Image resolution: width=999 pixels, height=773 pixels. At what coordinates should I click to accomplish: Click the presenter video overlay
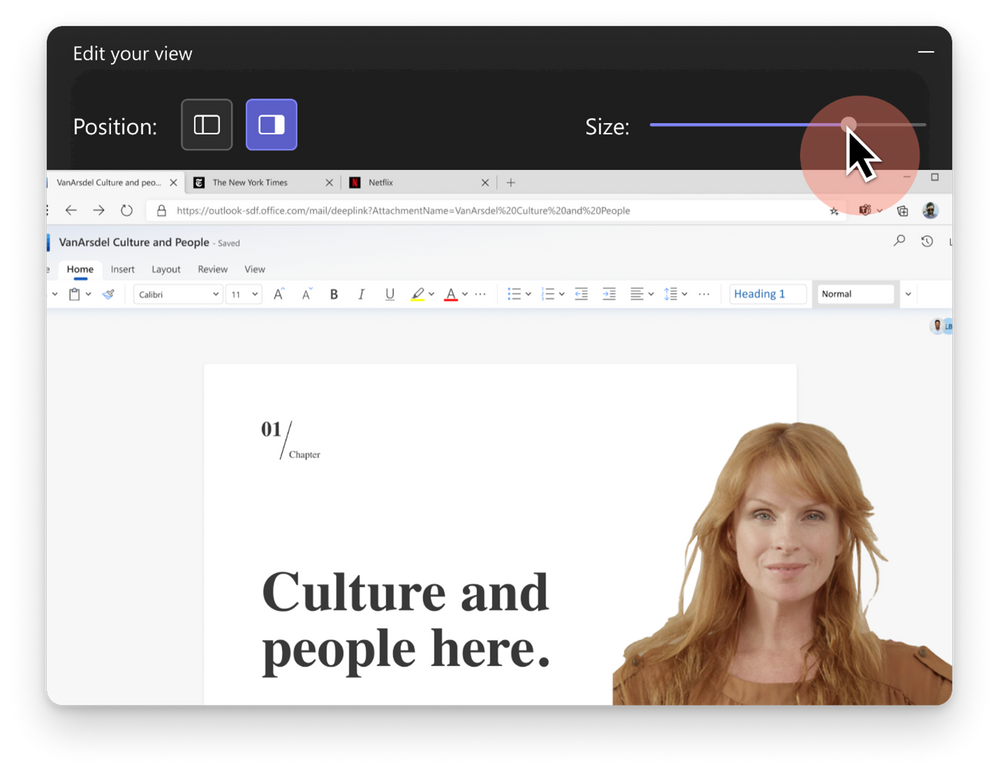click(782, 563)
